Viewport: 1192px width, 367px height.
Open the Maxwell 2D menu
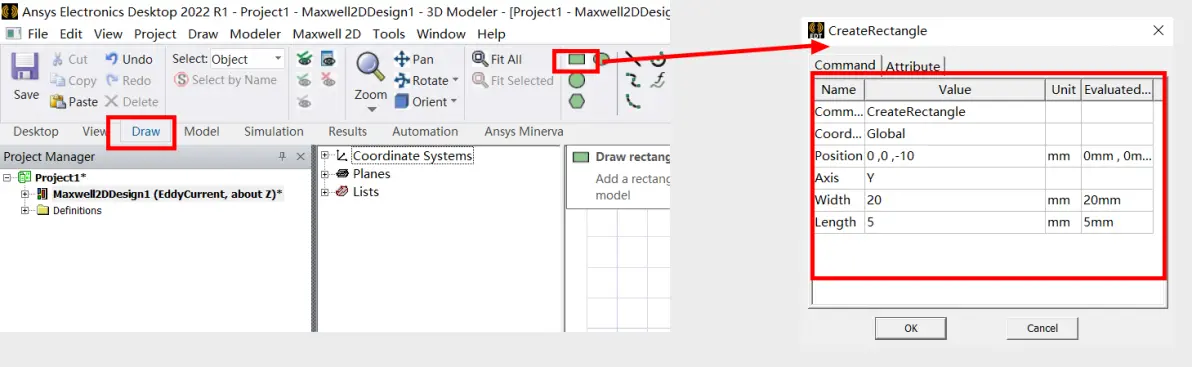327,34
